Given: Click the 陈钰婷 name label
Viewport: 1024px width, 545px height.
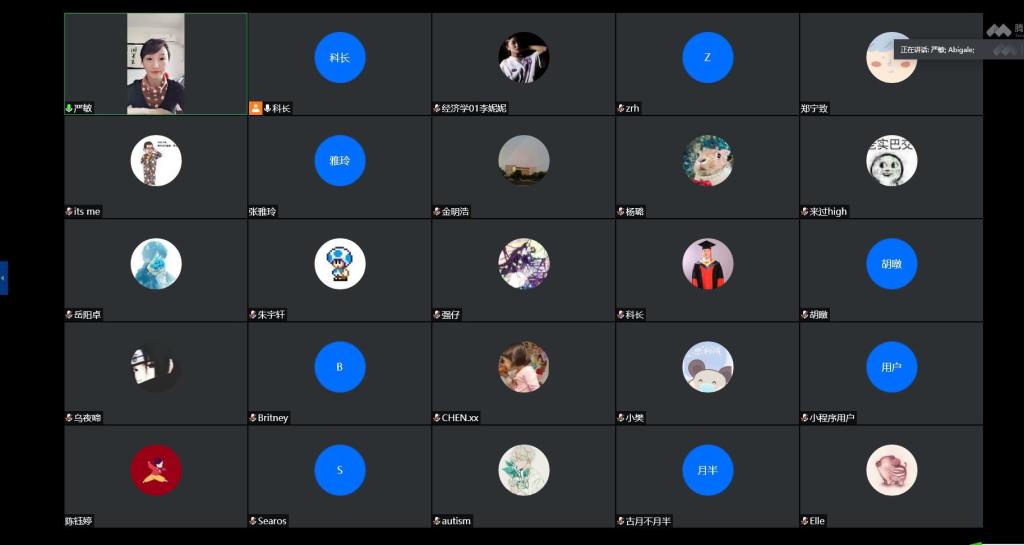Looking at the screenshot, I should click(x=83, y=521).
